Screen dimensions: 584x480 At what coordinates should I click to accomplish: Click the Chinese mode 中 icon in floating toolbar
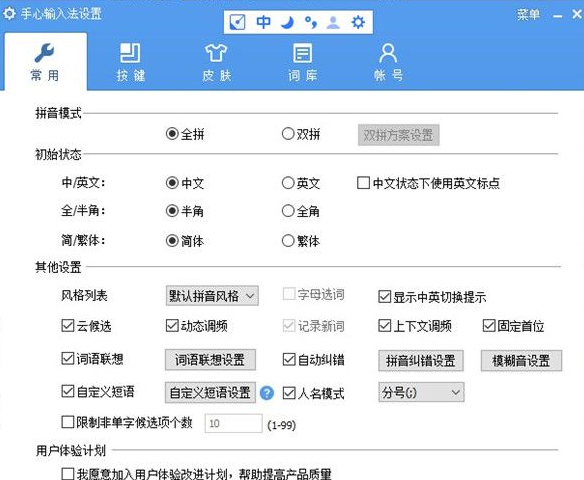(x=264, y=22)
